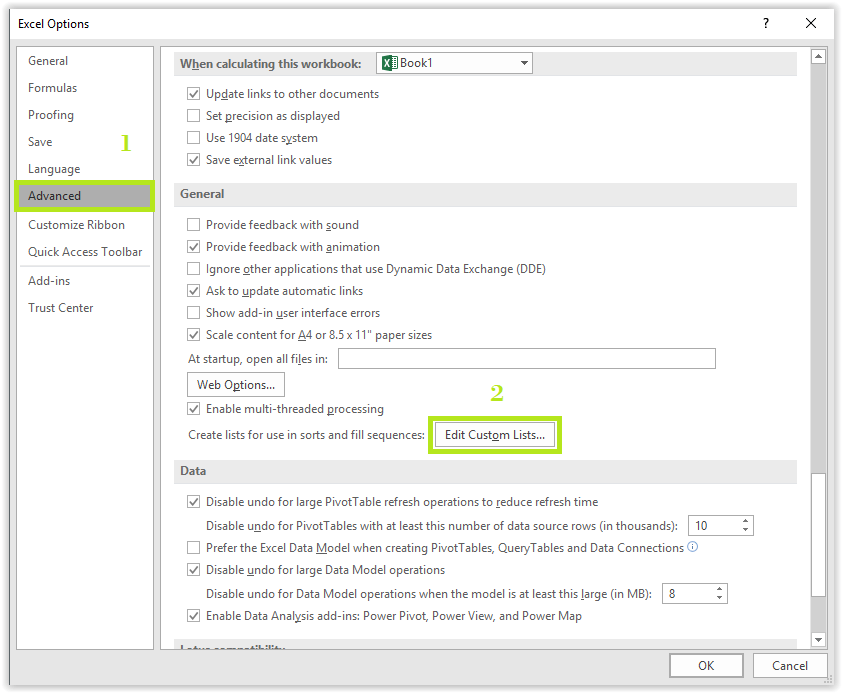The width and height of the screenshot is (842, 693).
Task: Close the Excel Options dialog
Action: (x=811, y=23)
